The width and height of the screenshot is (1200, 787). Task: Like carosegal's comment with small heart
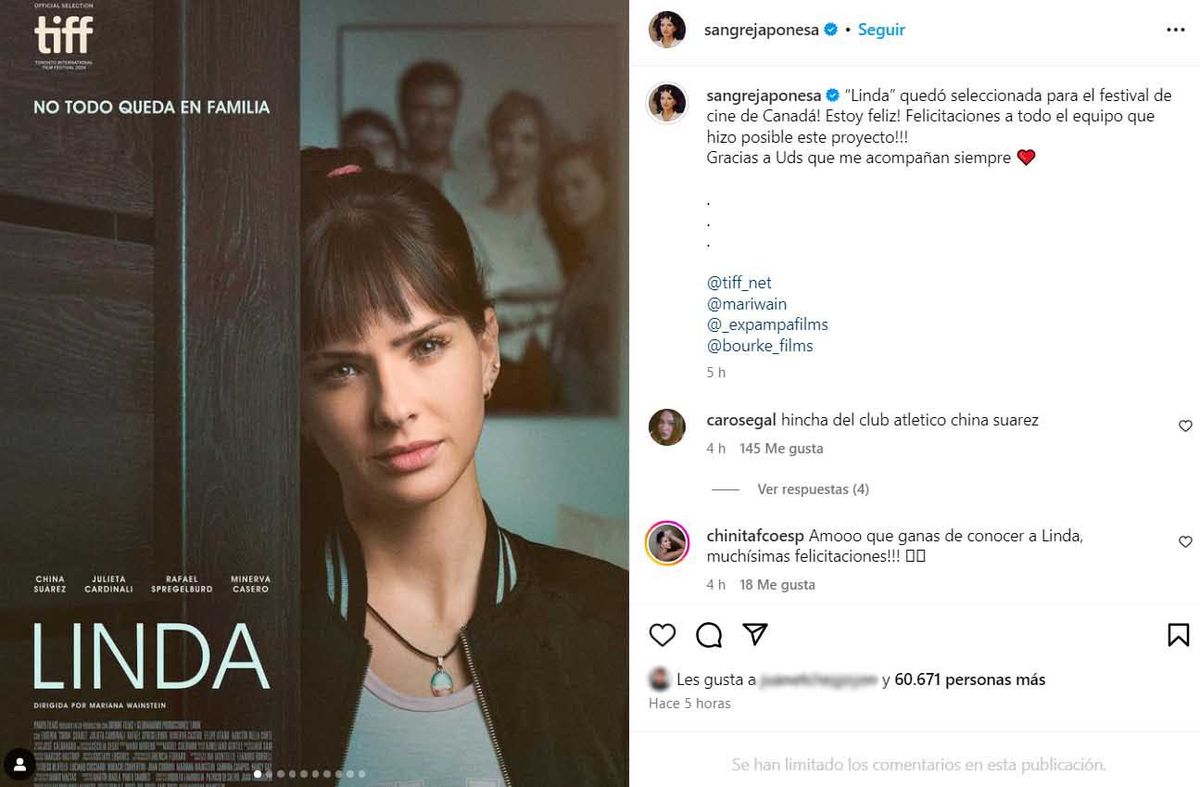pyautogui.click(x=1185, y=426)
